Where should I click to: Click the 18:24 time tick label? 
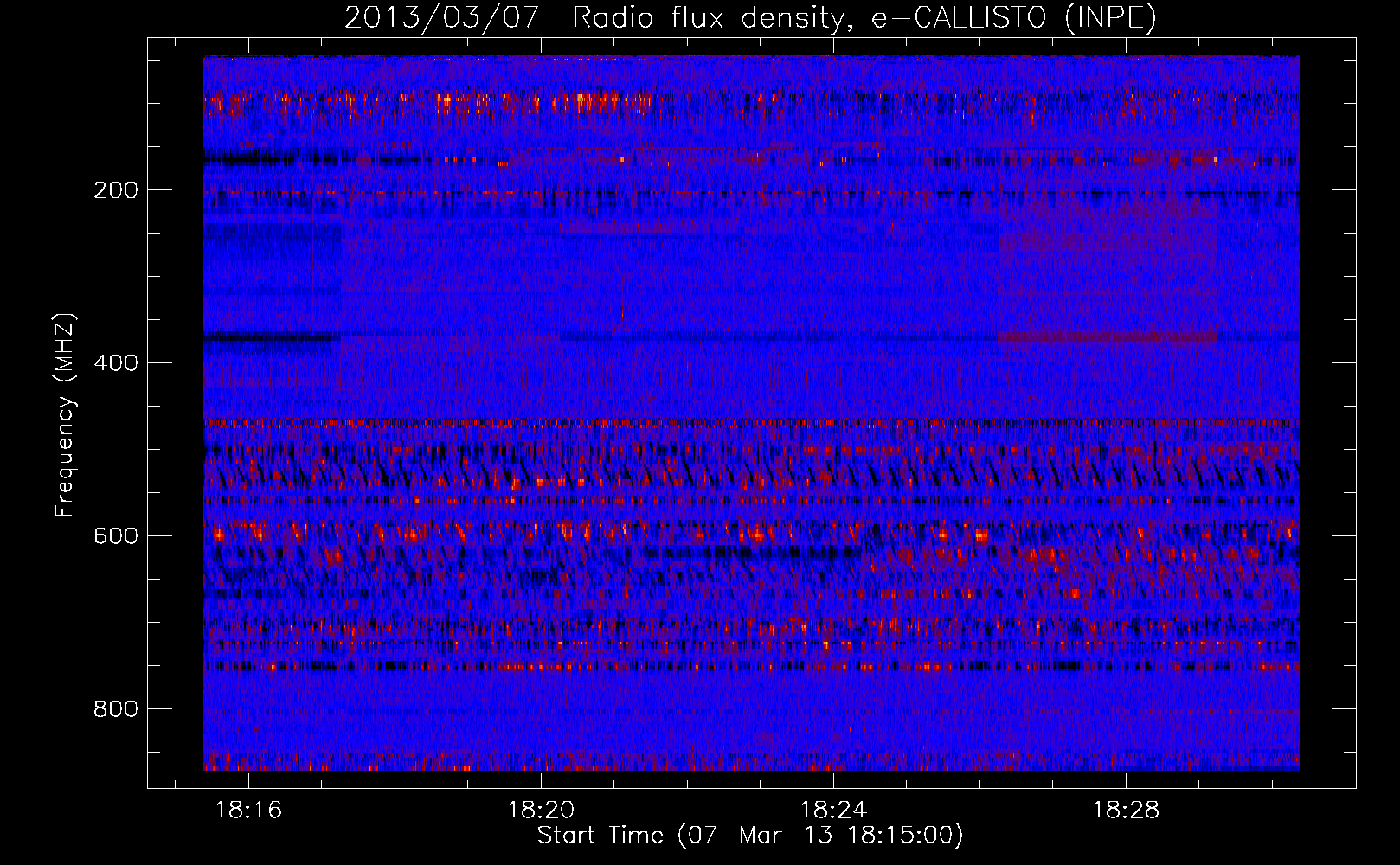click(833, 811)
